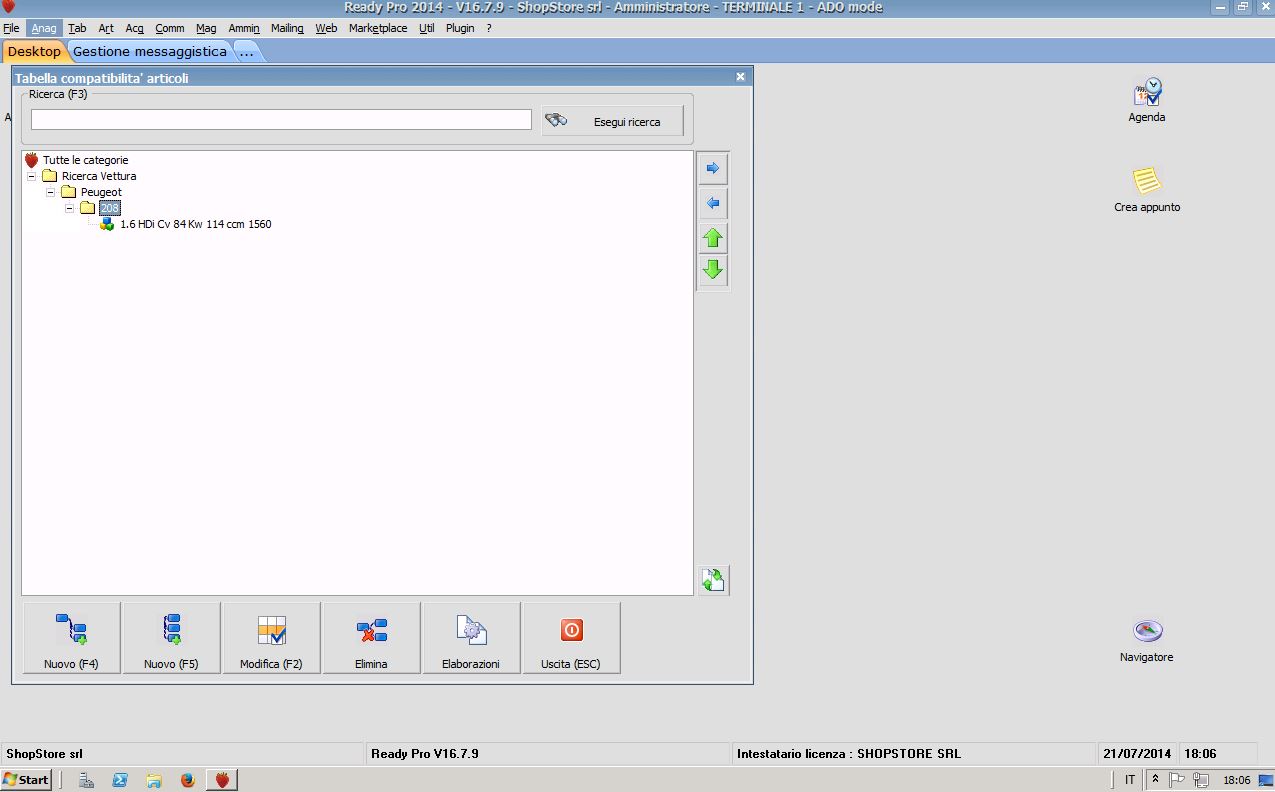Click the Windows Start button
This screenshot has height=792, width=1275.
pos(26,779)
